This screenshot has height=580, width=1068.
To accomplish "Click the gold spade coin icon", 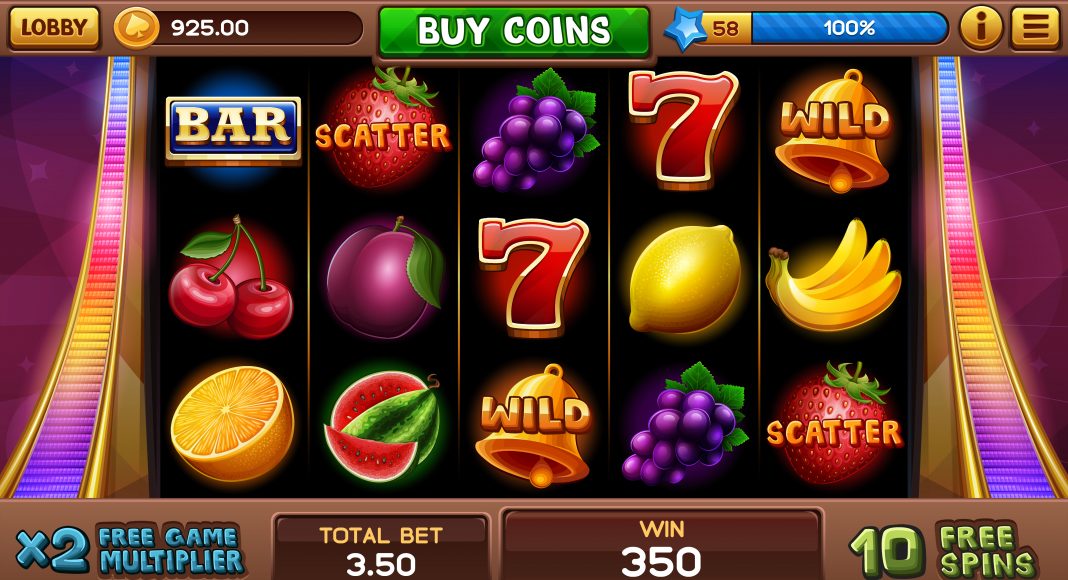I will [136, 28].
